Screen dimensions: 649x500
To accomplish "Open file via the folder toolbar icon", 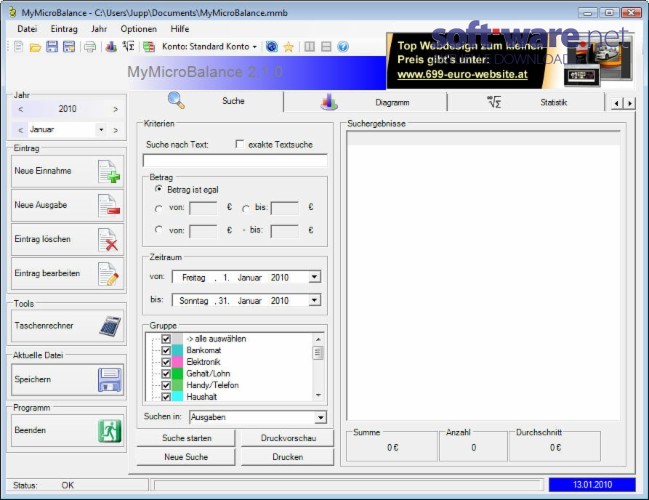I will [x=35, y=47].
